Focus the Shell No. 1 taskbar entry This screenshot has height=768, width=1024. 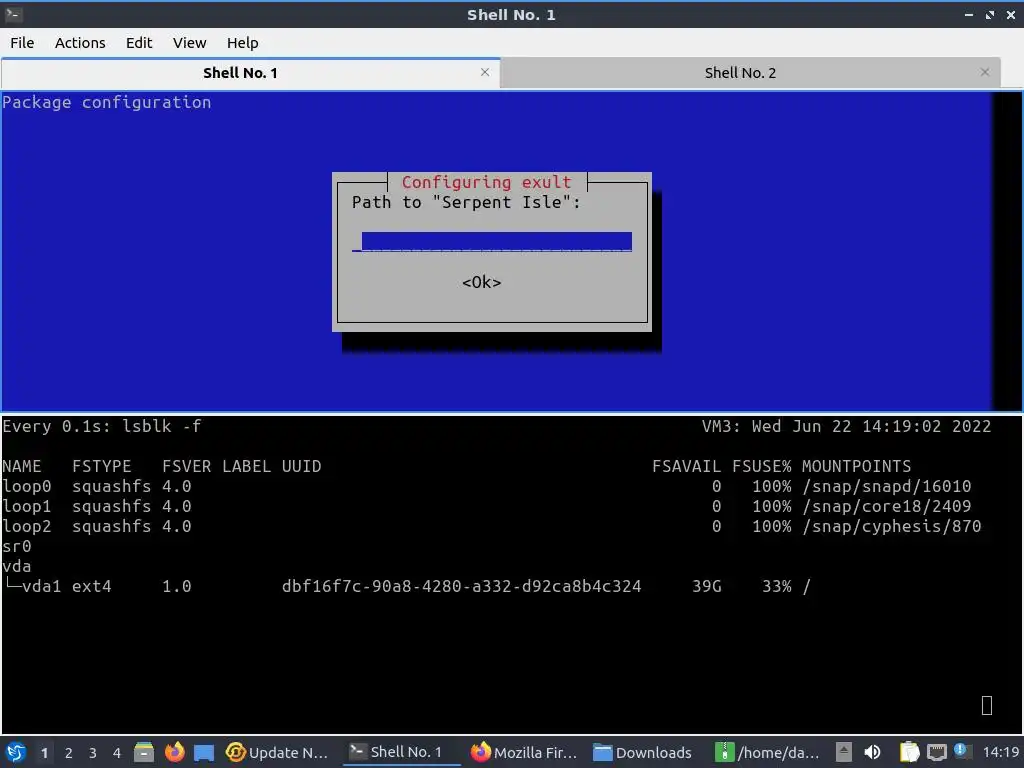400,752
